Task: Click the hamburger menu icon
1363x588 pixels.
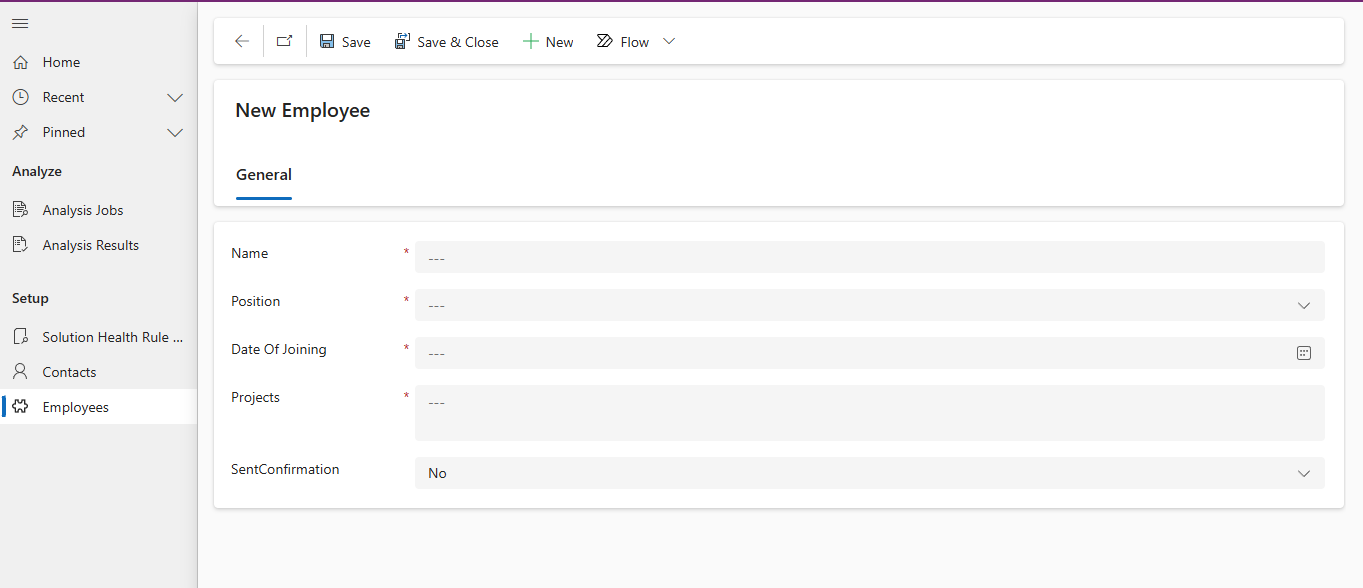Action: click(20, 23)
